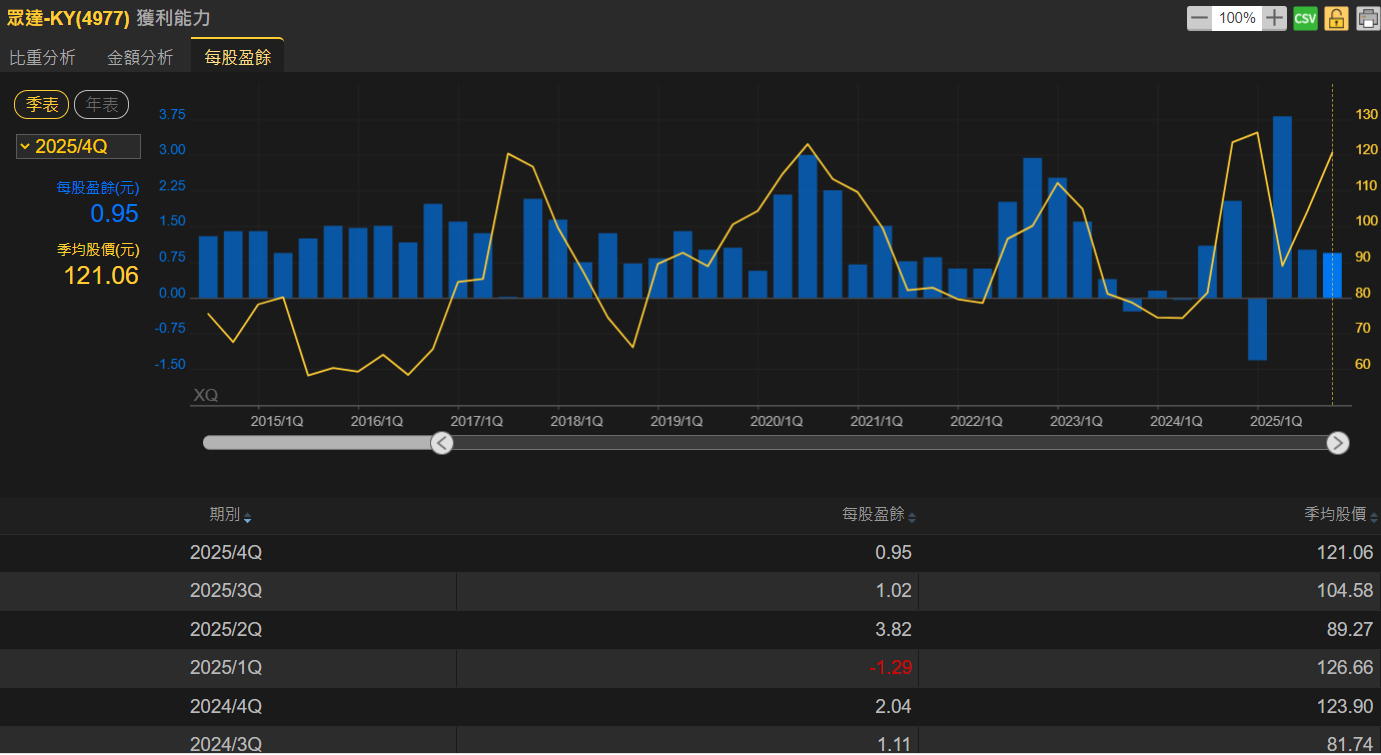
Task: Click the left range slider handle arrow
Action: [x=442, y=443]
